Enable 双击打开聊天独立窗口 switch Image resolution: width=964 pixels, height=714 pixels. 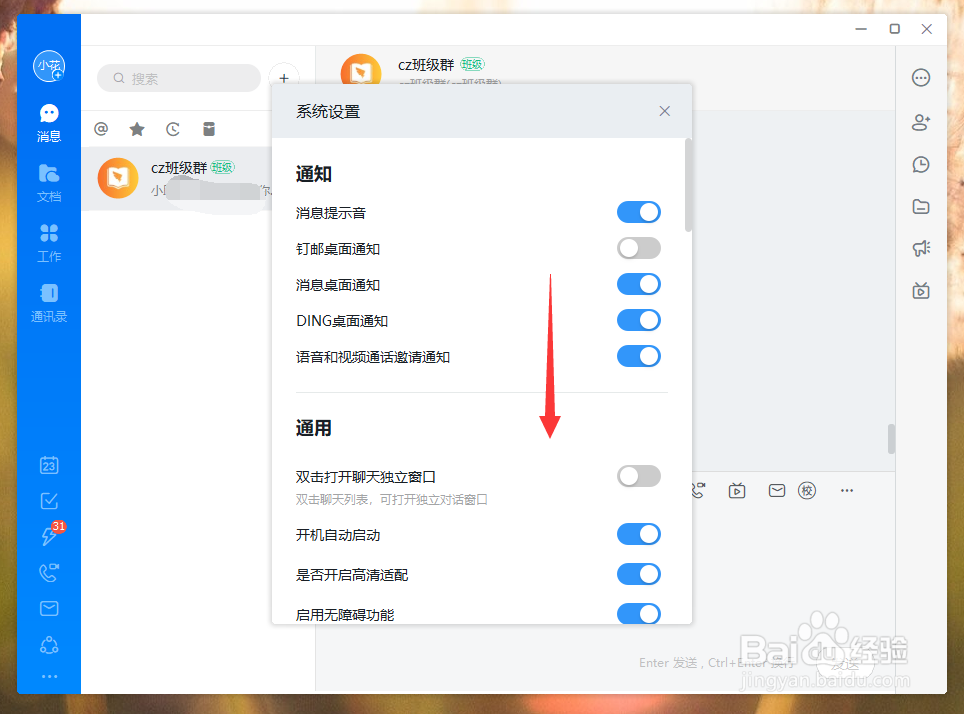pyautogui.click(x=639, y=476)
